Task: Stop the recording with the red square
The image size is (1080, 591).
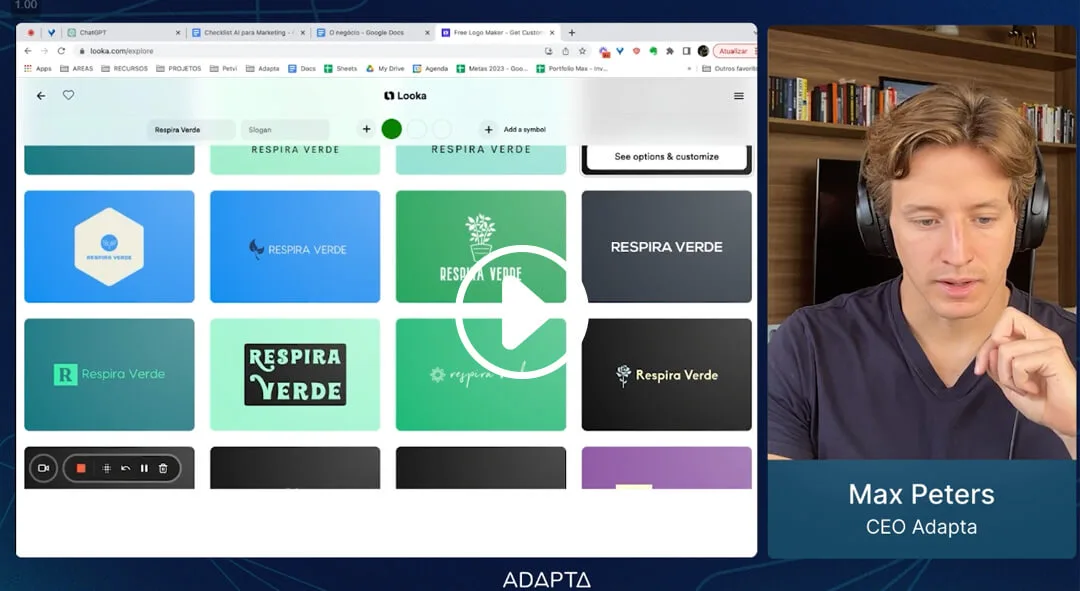Action: pos(81,468)
